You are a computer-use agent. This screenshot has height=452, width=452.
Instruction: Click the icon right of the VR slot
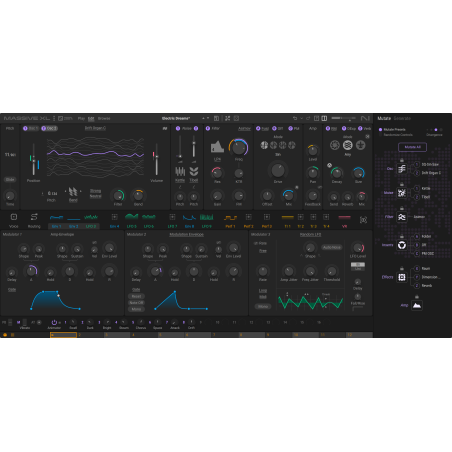tap(363, 220)
